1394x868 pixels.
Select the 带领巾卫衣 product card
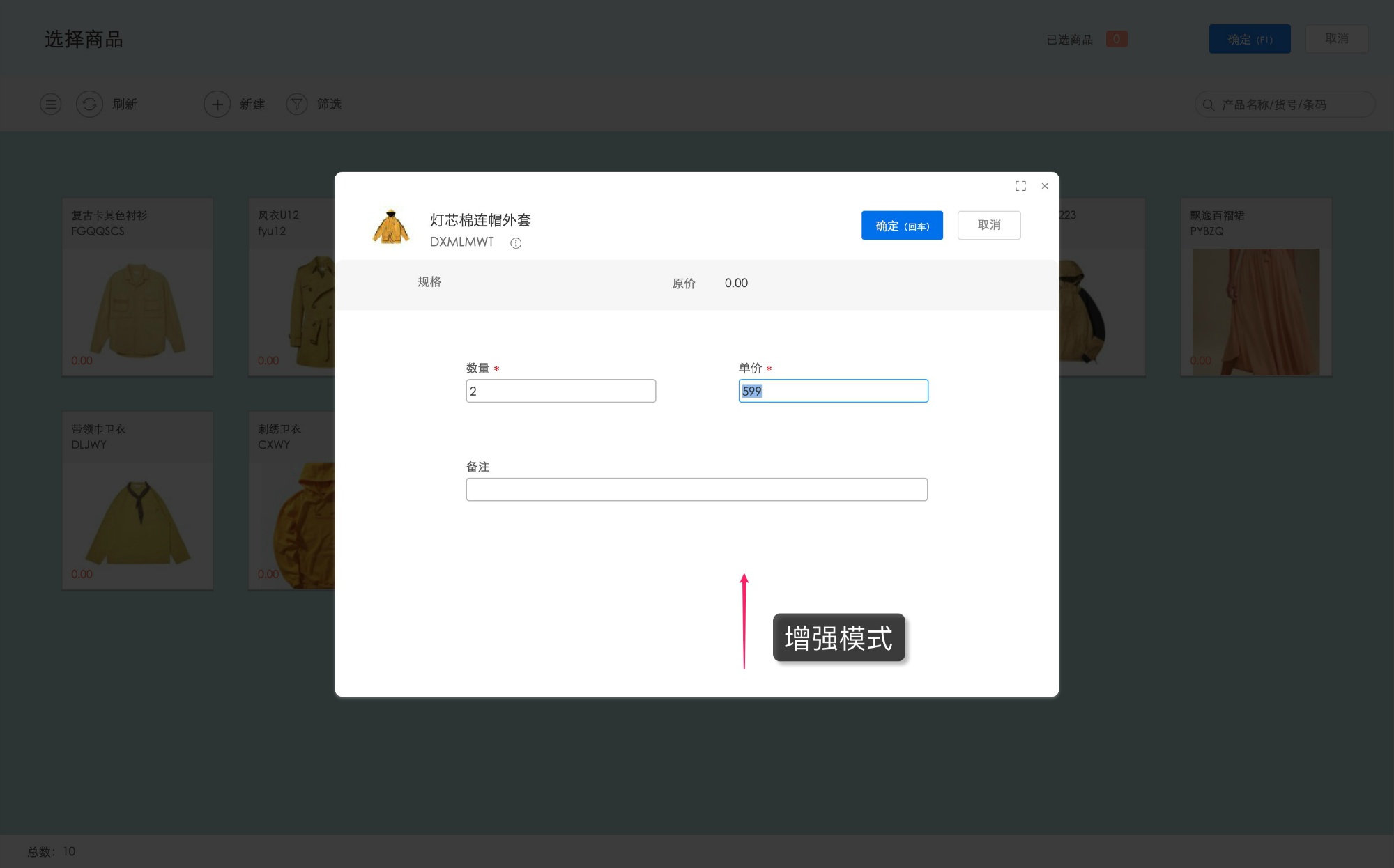(137, 500)
